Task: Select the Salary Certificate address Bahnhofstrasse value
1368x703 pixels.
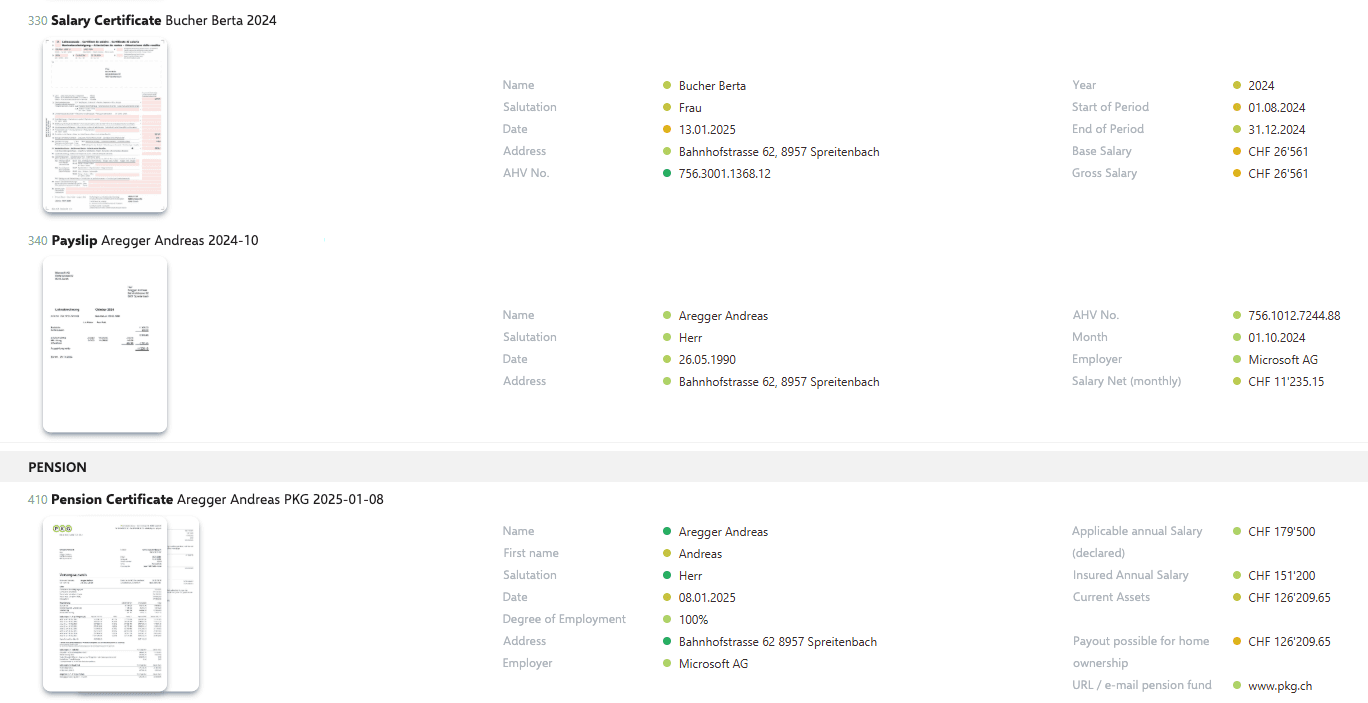Action: coord(779,151)
